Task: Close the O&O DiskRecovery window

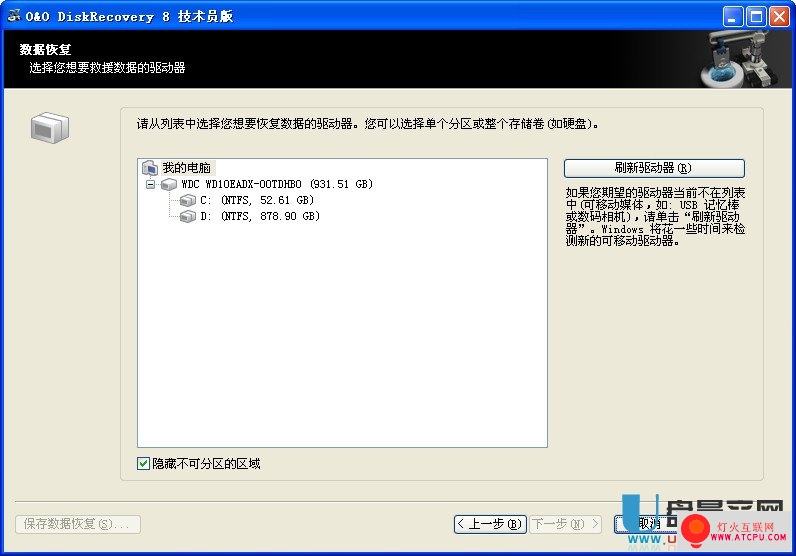Action: (779, 17)
